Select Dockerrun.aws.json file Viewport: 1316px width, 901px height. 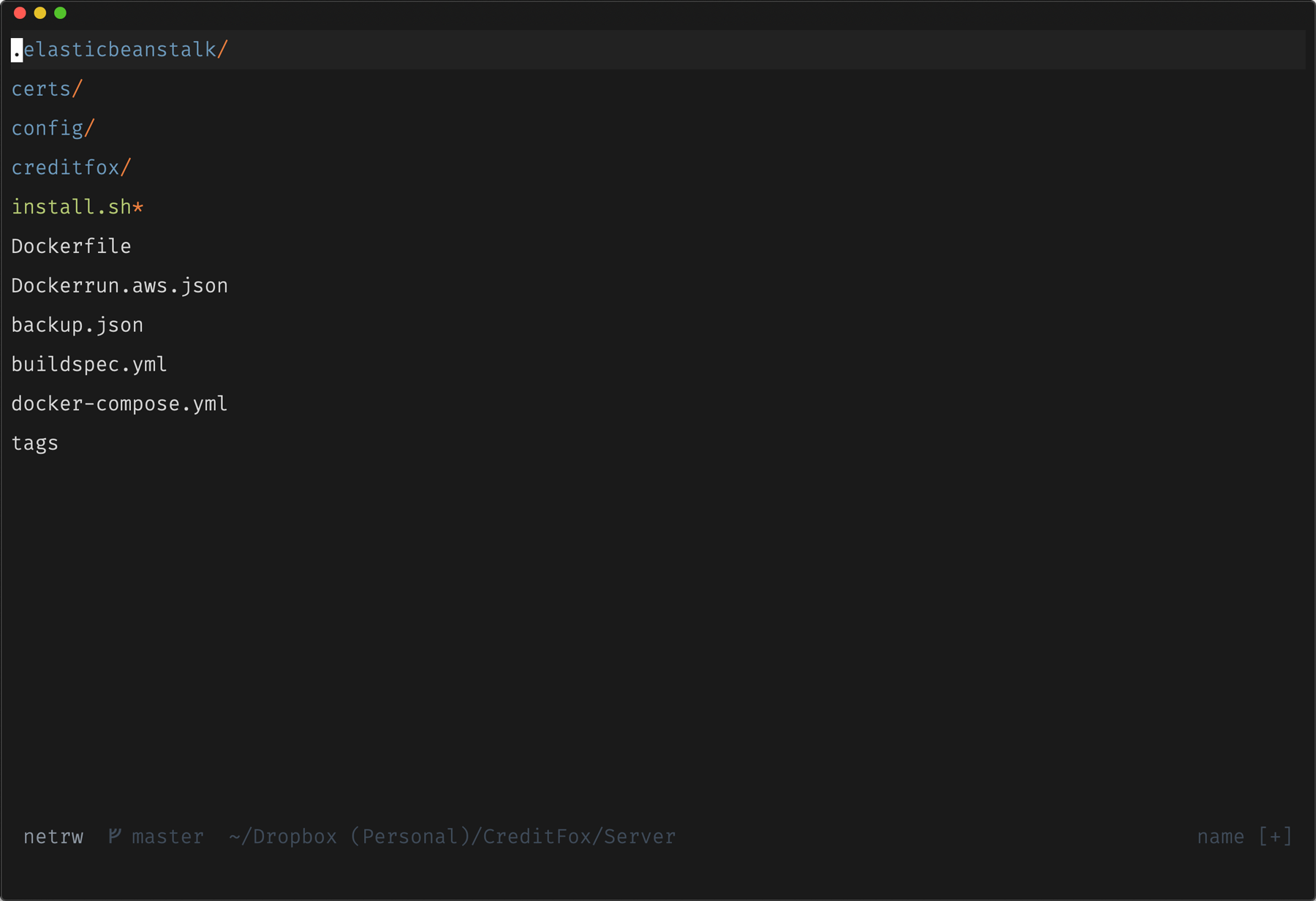click(120, 286)
